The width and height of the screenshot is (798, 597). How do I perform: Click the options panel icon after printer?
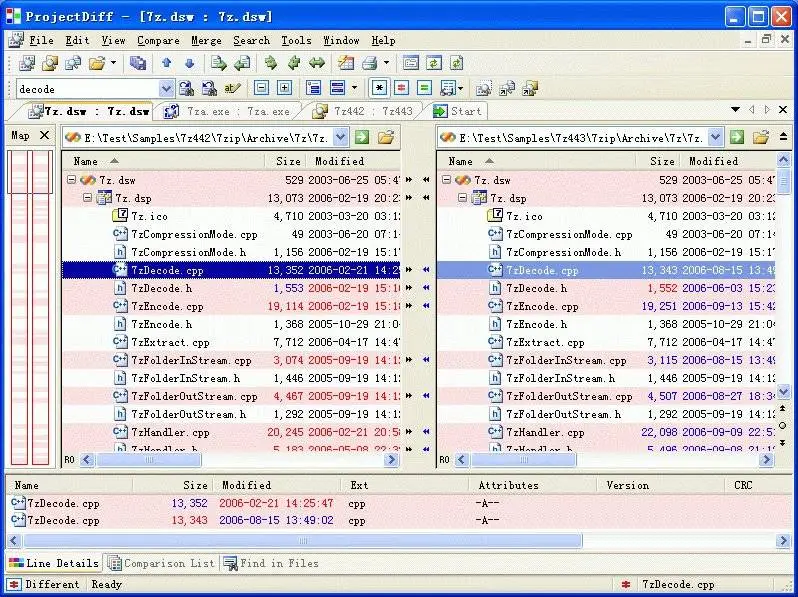pos(411,63)
